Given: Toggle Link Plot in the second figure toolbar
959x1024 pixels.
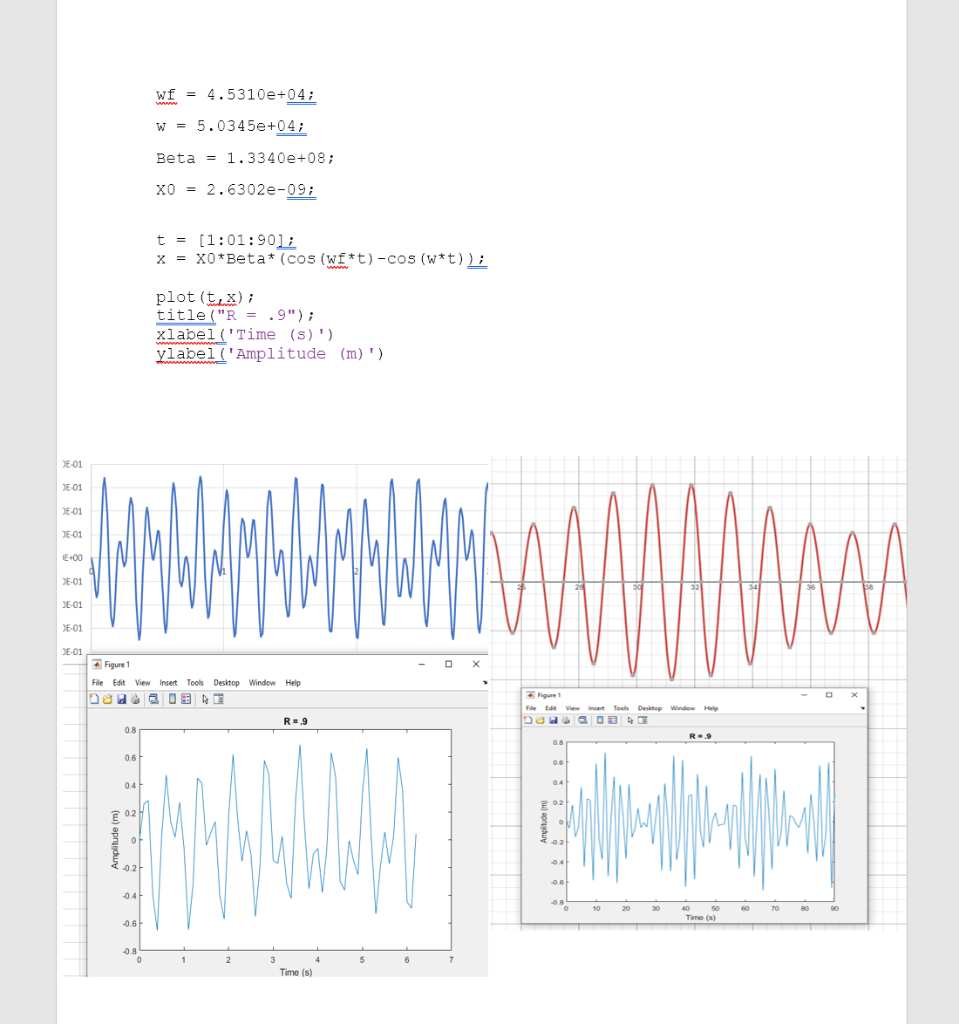Looking at the screenshot, I should coord(582,720).
